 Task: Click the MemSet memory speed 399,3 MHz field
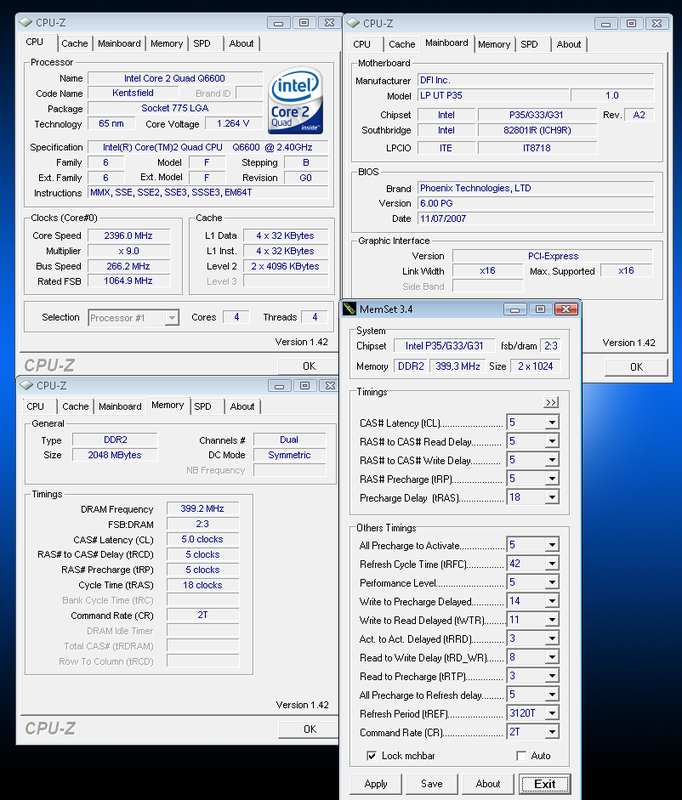click(x=458, y=366)
